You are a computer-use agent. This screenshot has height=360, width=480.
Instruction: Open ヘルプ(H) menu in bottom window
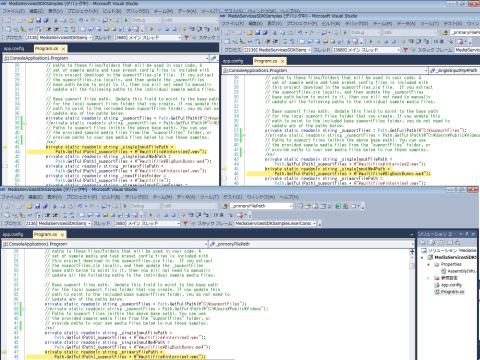(289, 197)
